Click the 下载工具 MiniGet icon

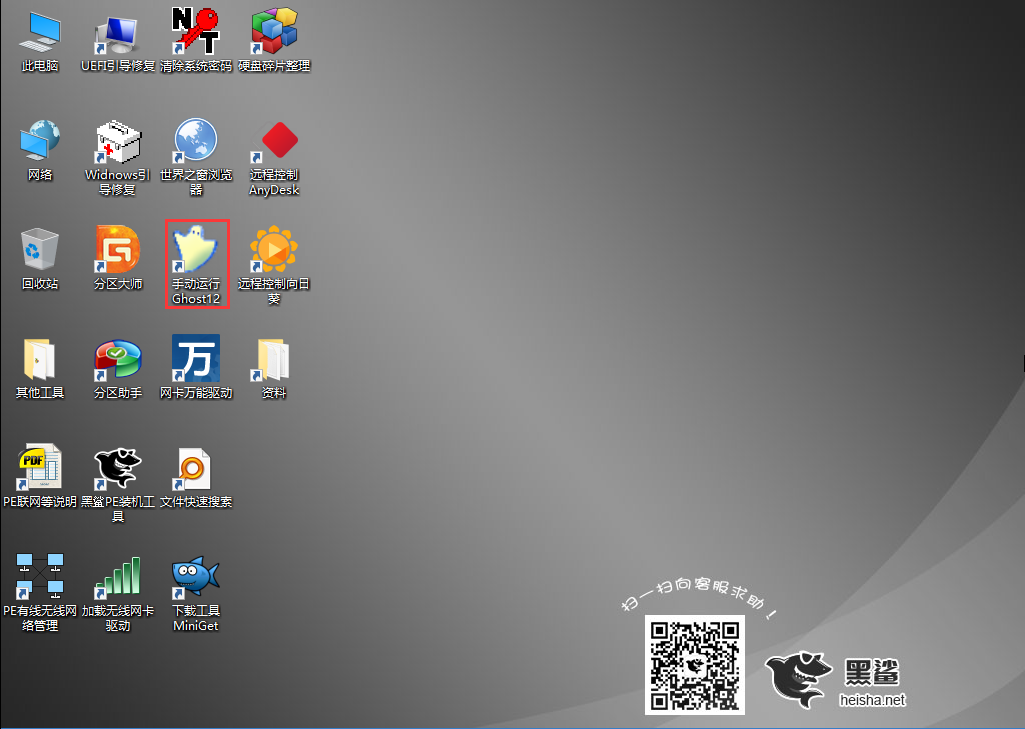196,578
